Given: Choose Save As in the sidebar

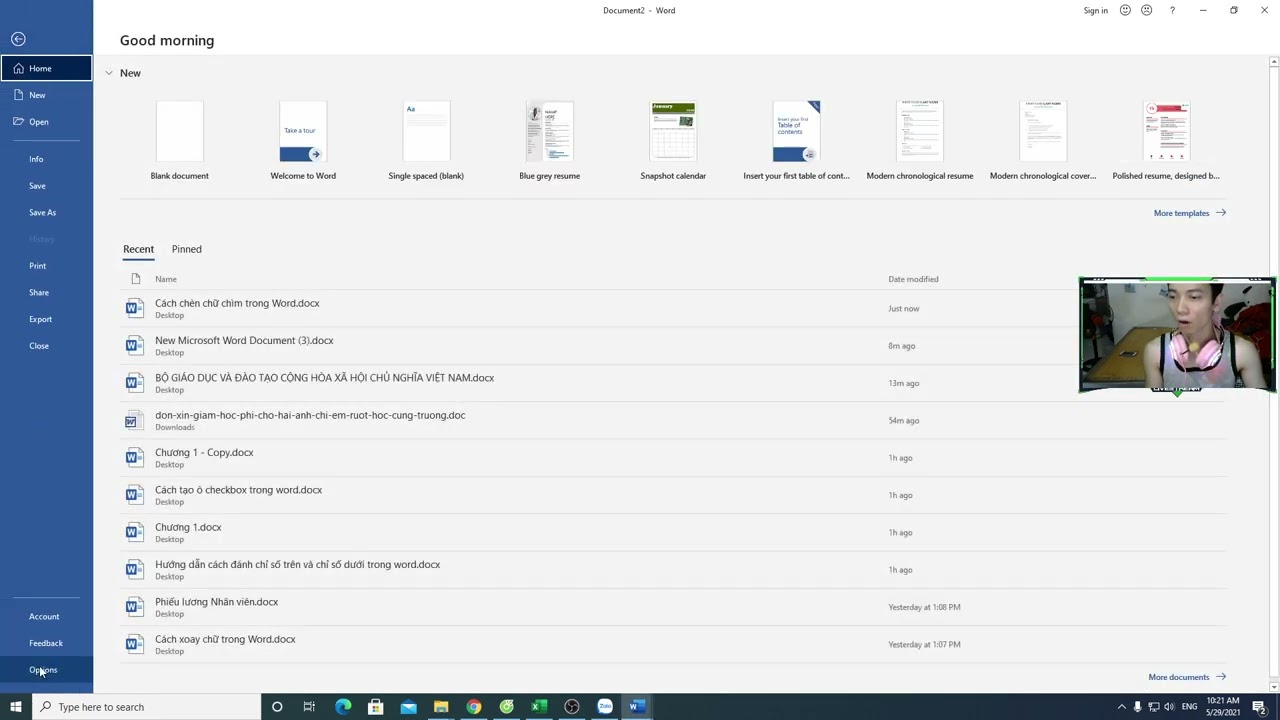Looking at the screenshot, I should [46, 212].
